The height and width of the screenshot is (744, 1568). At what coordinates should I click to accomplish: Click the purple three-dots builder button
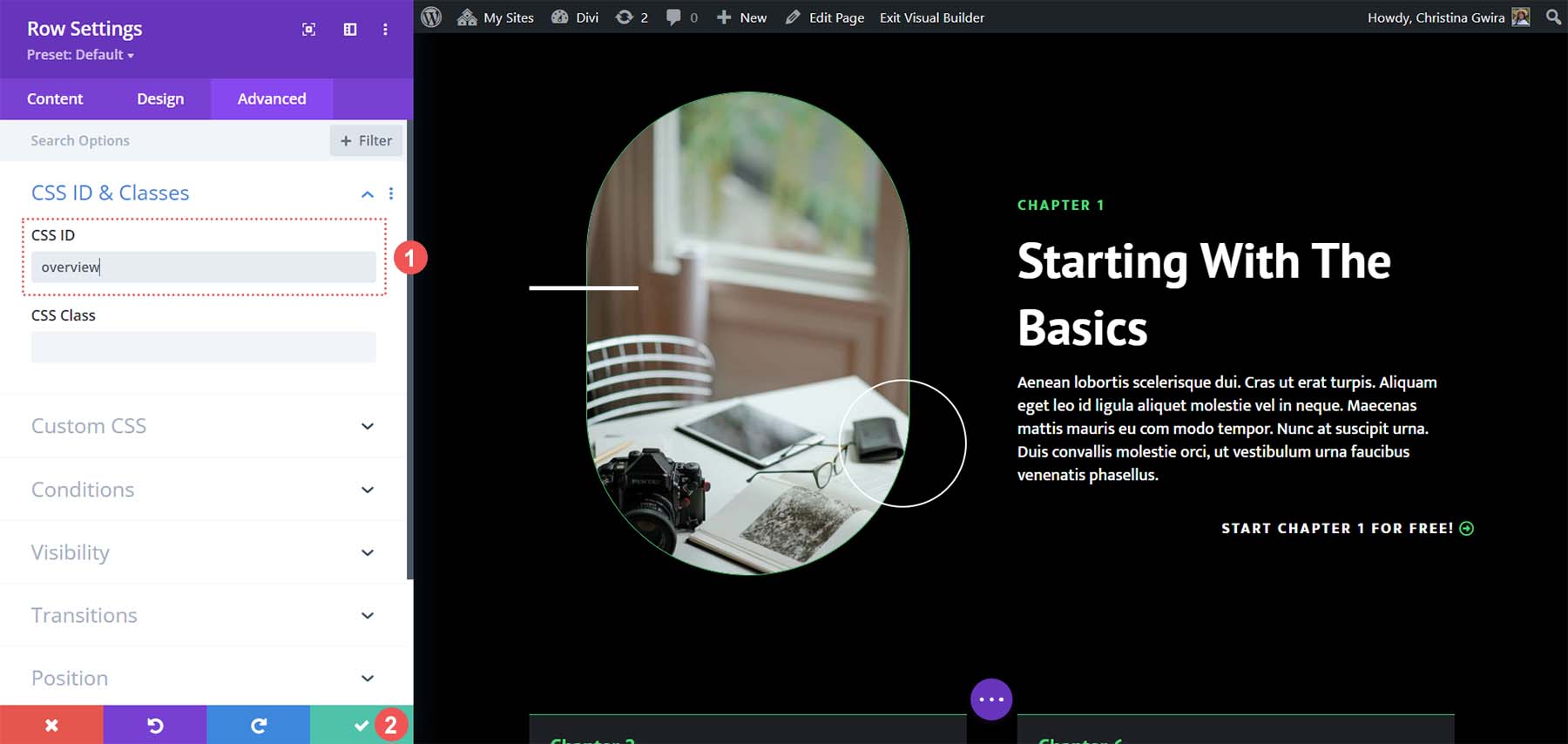point(991,700)
